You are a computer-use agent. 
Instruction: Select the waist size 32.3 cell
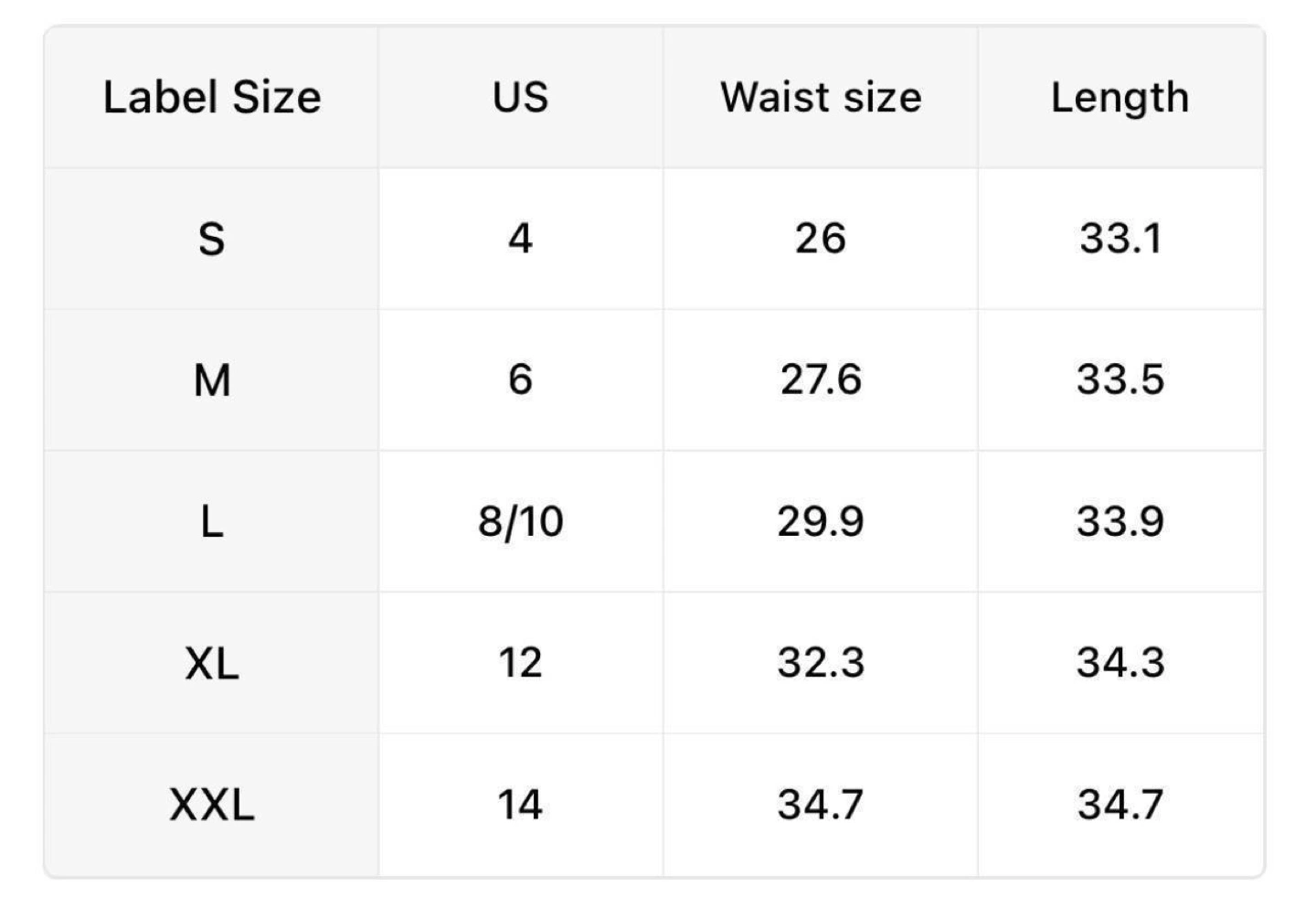(x=821, y=663)
